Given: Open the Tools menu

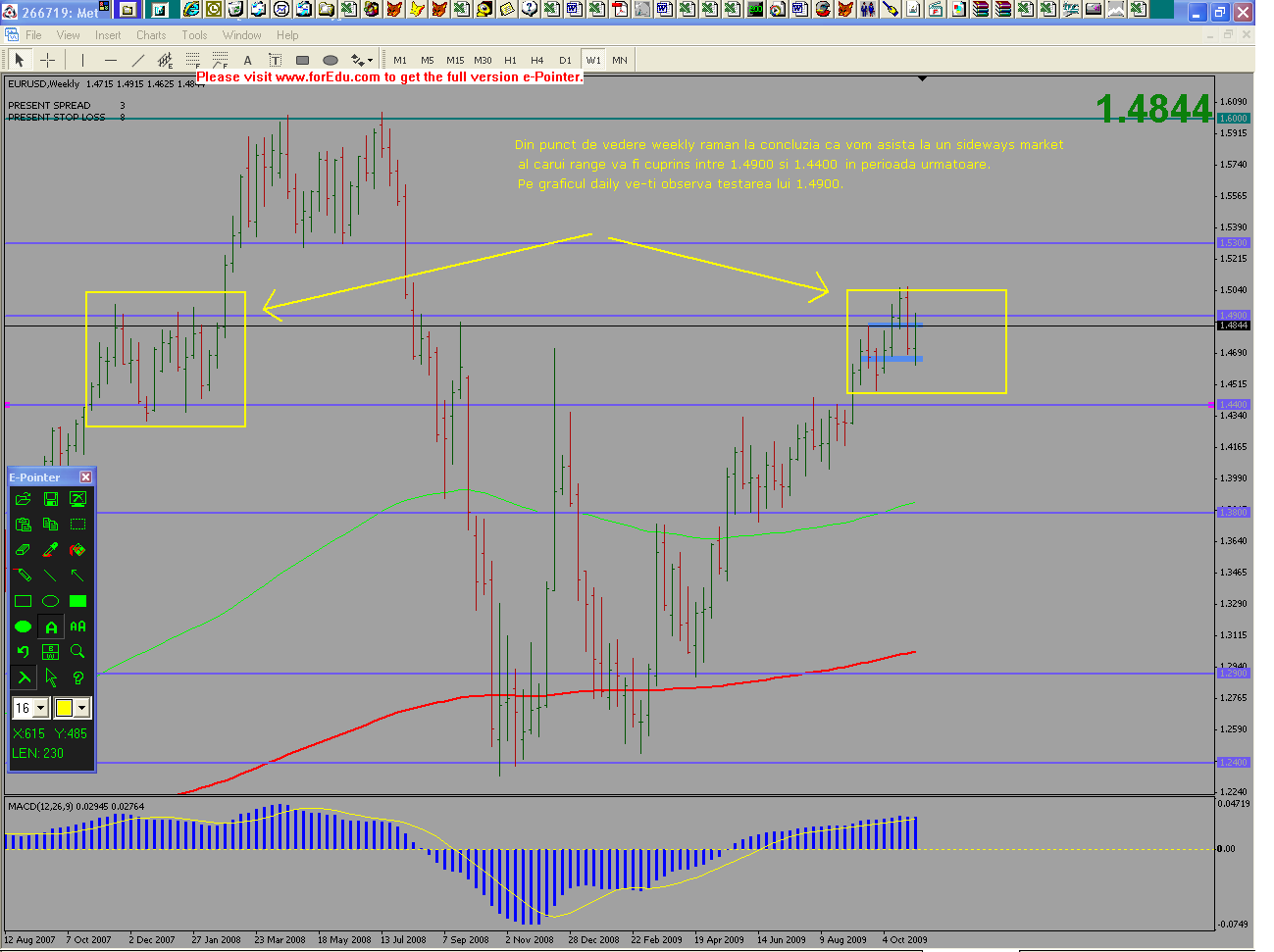Looking at the screenshot, I should tap(194, 35).
